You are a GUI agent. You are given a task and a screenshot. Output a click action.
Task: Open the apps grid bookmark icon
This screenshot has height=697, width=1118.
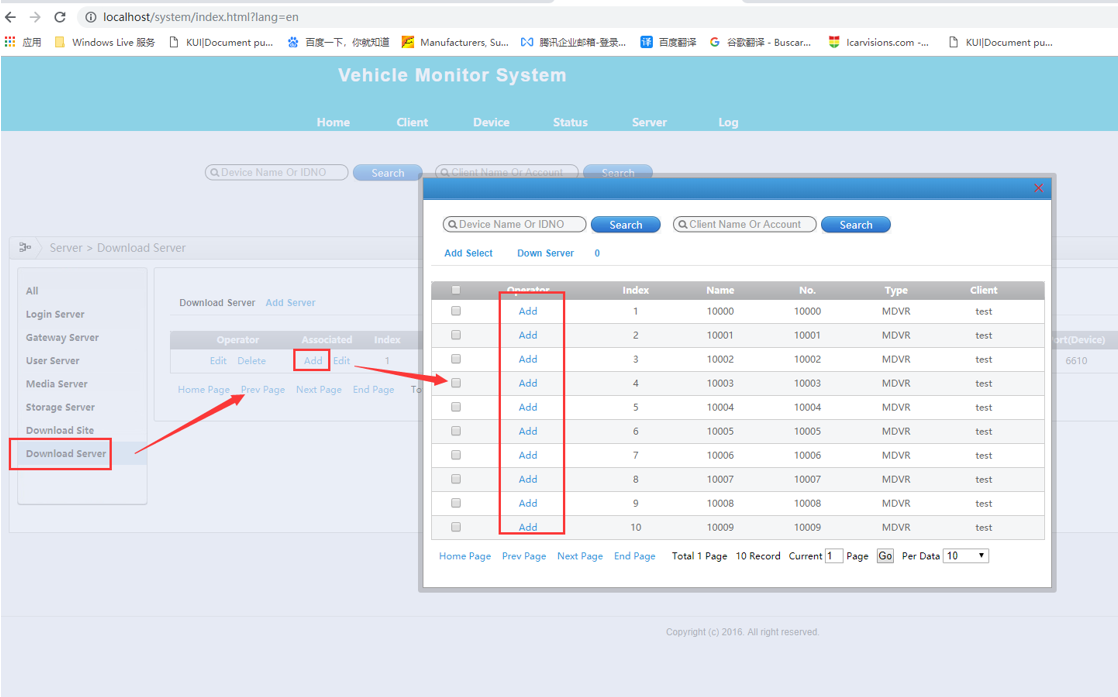(x=10, y=42)
